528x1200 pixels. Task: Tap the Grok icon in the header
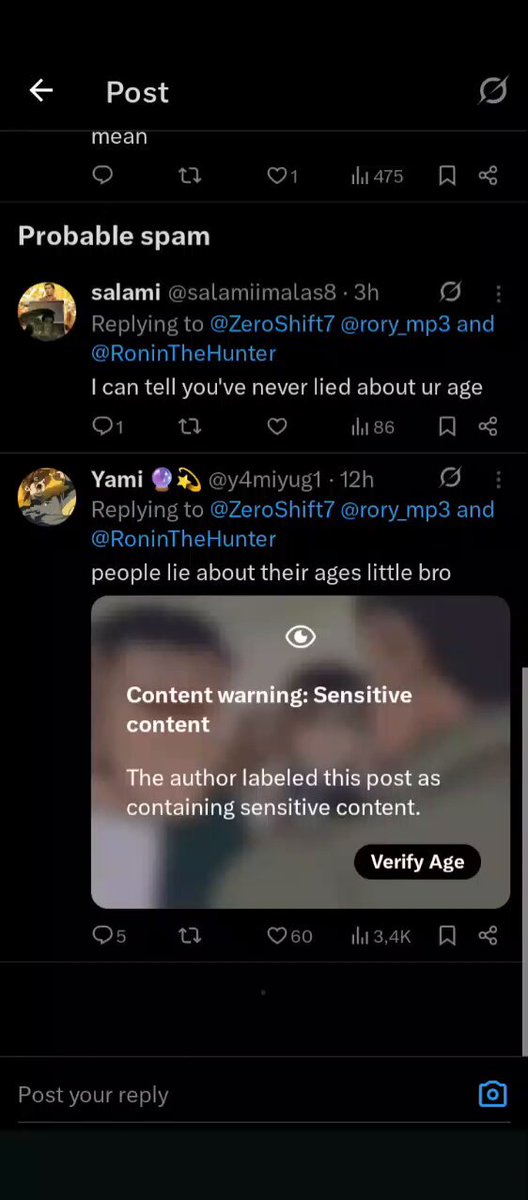click(x=493, y=91)
